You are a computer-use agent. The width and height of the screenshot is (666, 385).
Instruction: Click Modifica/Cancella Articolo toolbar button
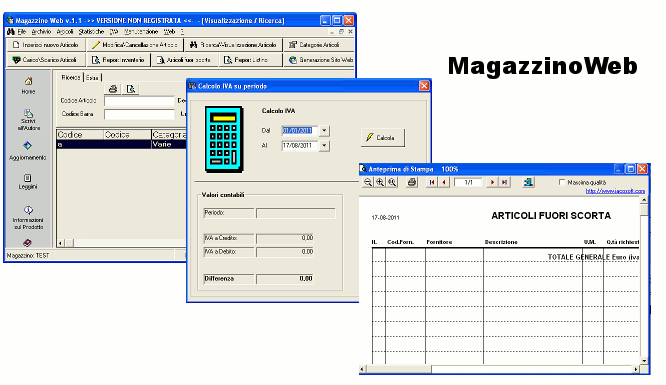tap(135, 45)
